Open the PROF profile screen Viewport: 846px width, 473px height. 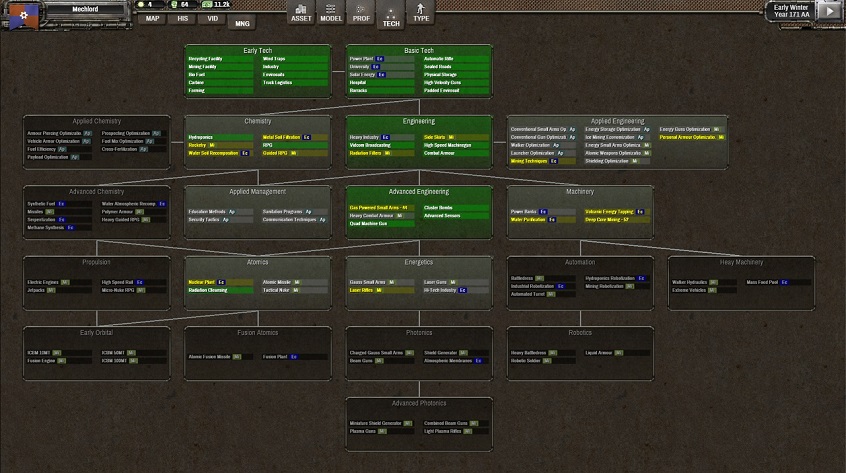(361, 13)
